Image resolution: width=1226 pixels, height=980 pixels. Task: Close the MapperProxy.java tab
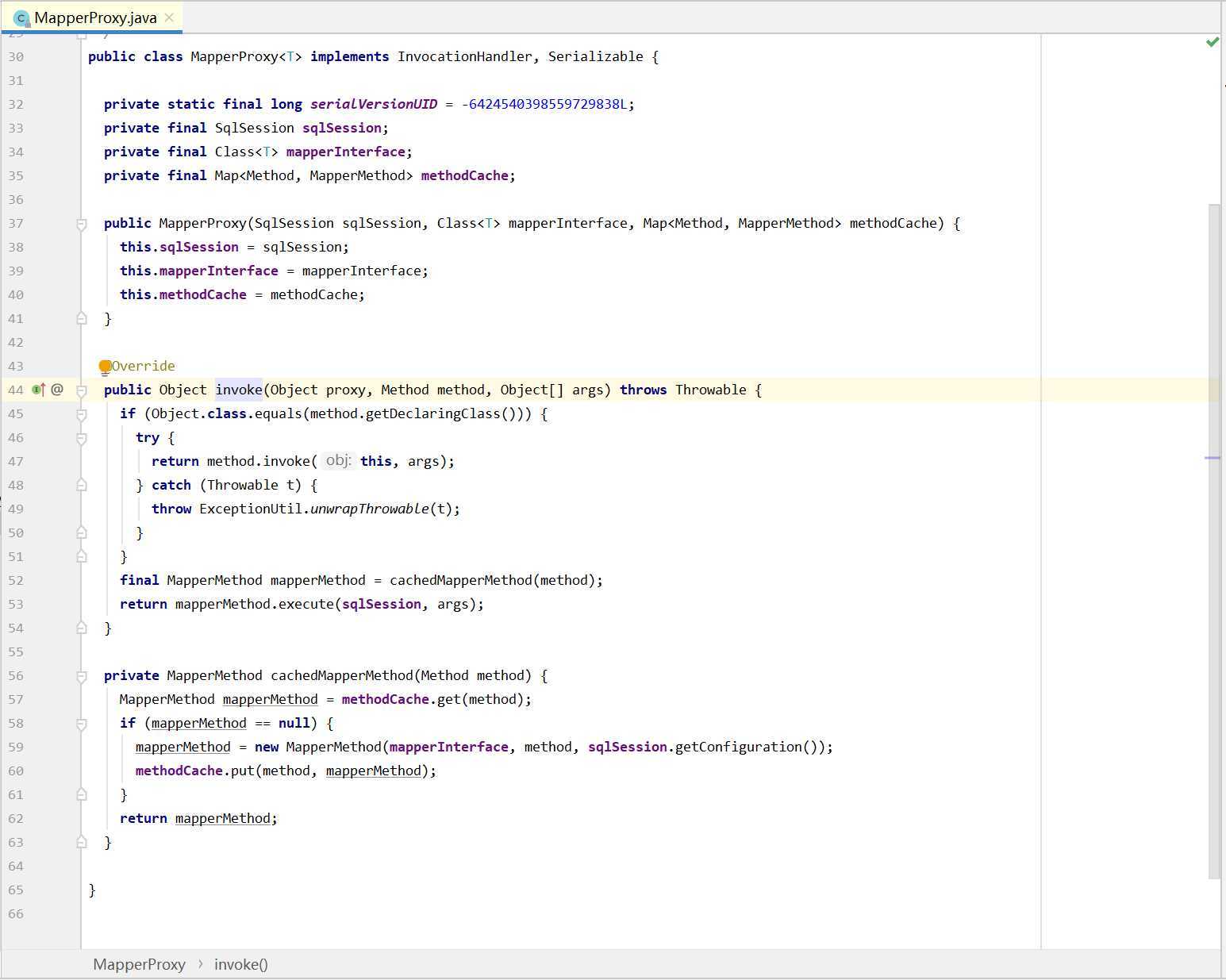click(169, 17)
